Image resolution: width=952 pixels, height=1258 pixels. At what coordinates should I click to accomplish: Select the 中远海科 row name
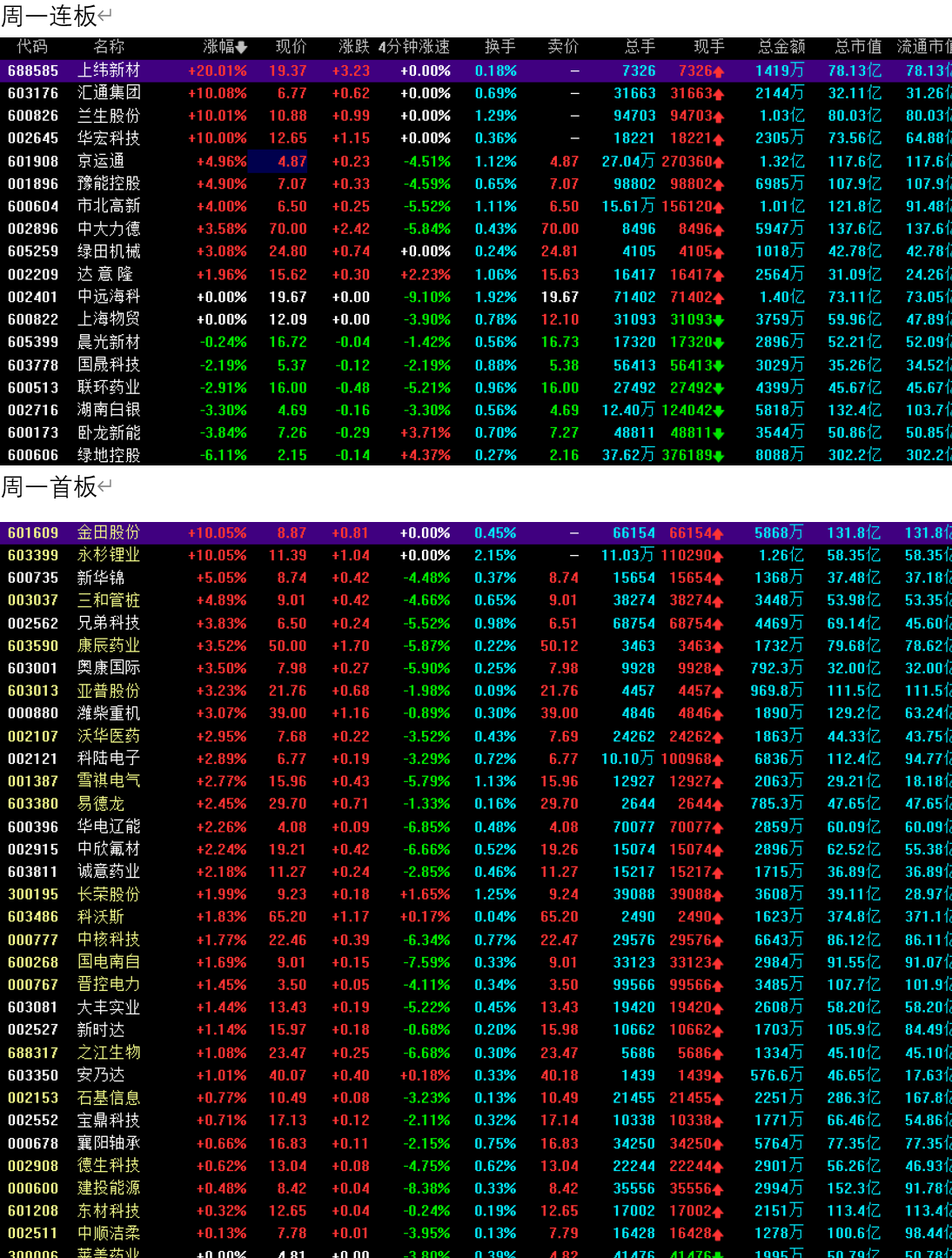tap(109, 298)
